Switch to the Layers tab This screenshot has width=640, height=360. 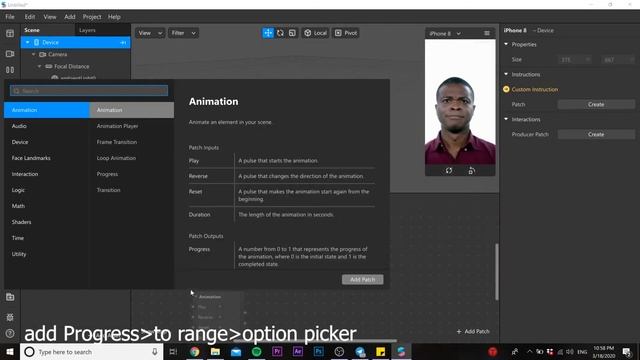[87, 30]
